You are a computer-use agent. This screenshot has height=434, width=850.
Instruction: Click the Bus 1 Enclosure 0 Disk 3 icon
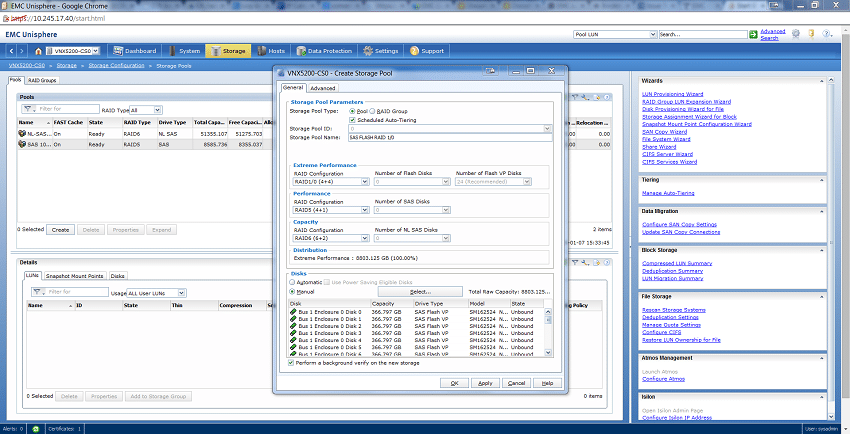point(293,333)
